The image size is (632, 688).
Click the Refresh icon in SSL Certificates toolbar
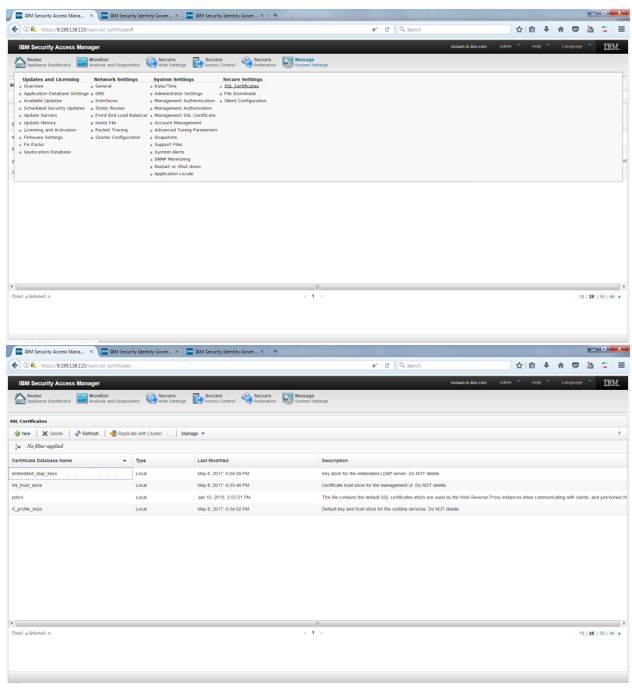(78, 434)
